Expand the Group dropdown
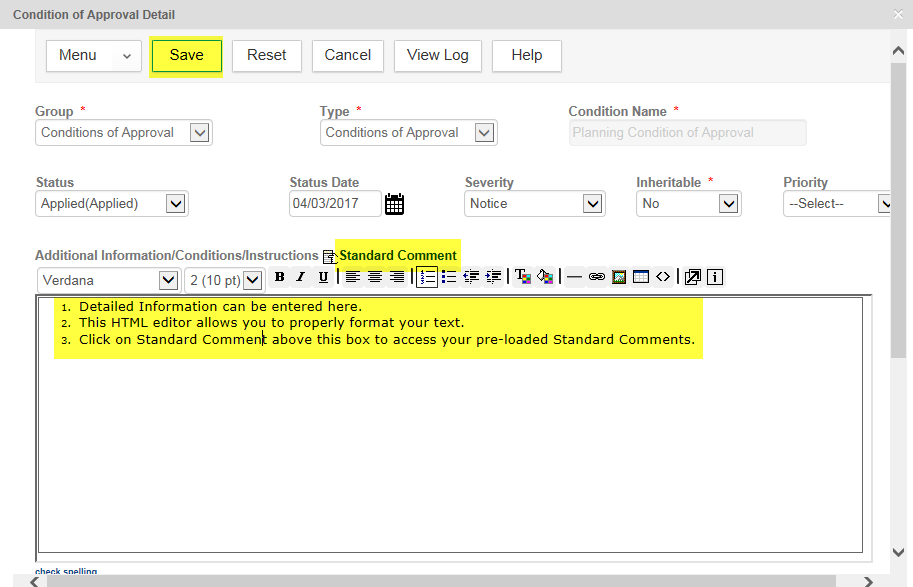This screenshot has height=587, width=913. pyautogui.click(x=199, y=133)
